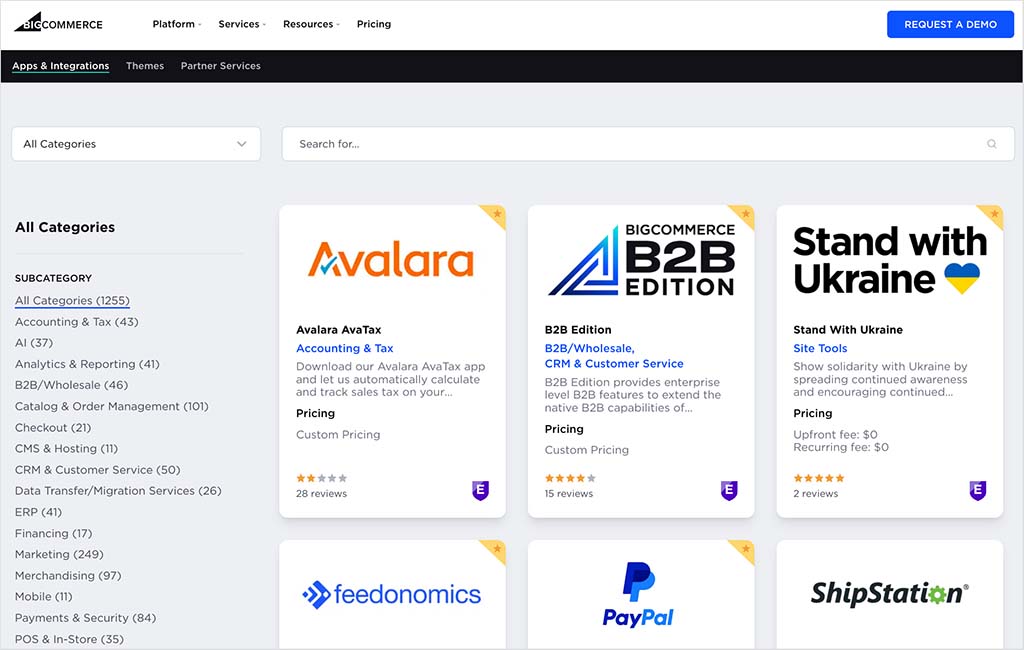Click the search magnifier icon
The image size is (1024, 650).
(x=991, y=144)
